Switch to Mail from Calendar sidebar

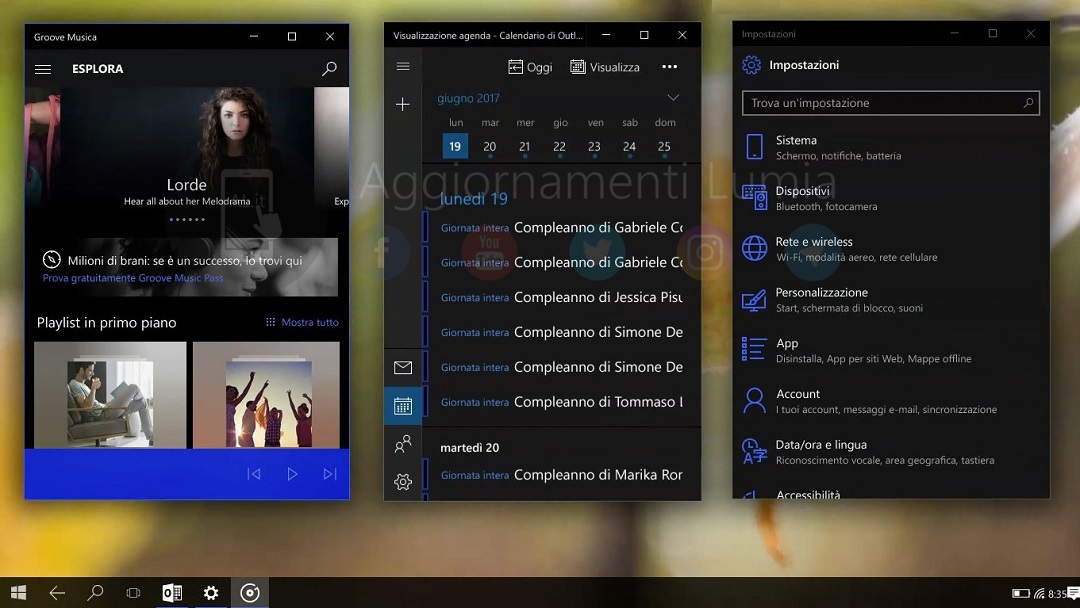click(x=403, y=368)
